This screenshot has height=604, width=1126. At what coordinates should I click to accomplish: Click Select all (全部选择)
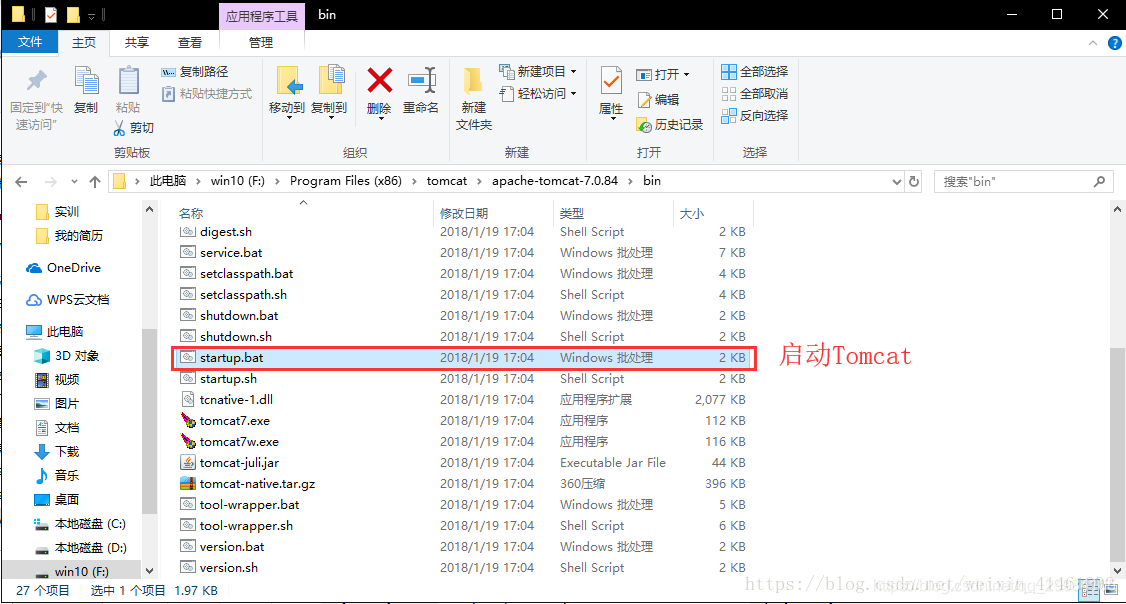[x=754, y=72]
